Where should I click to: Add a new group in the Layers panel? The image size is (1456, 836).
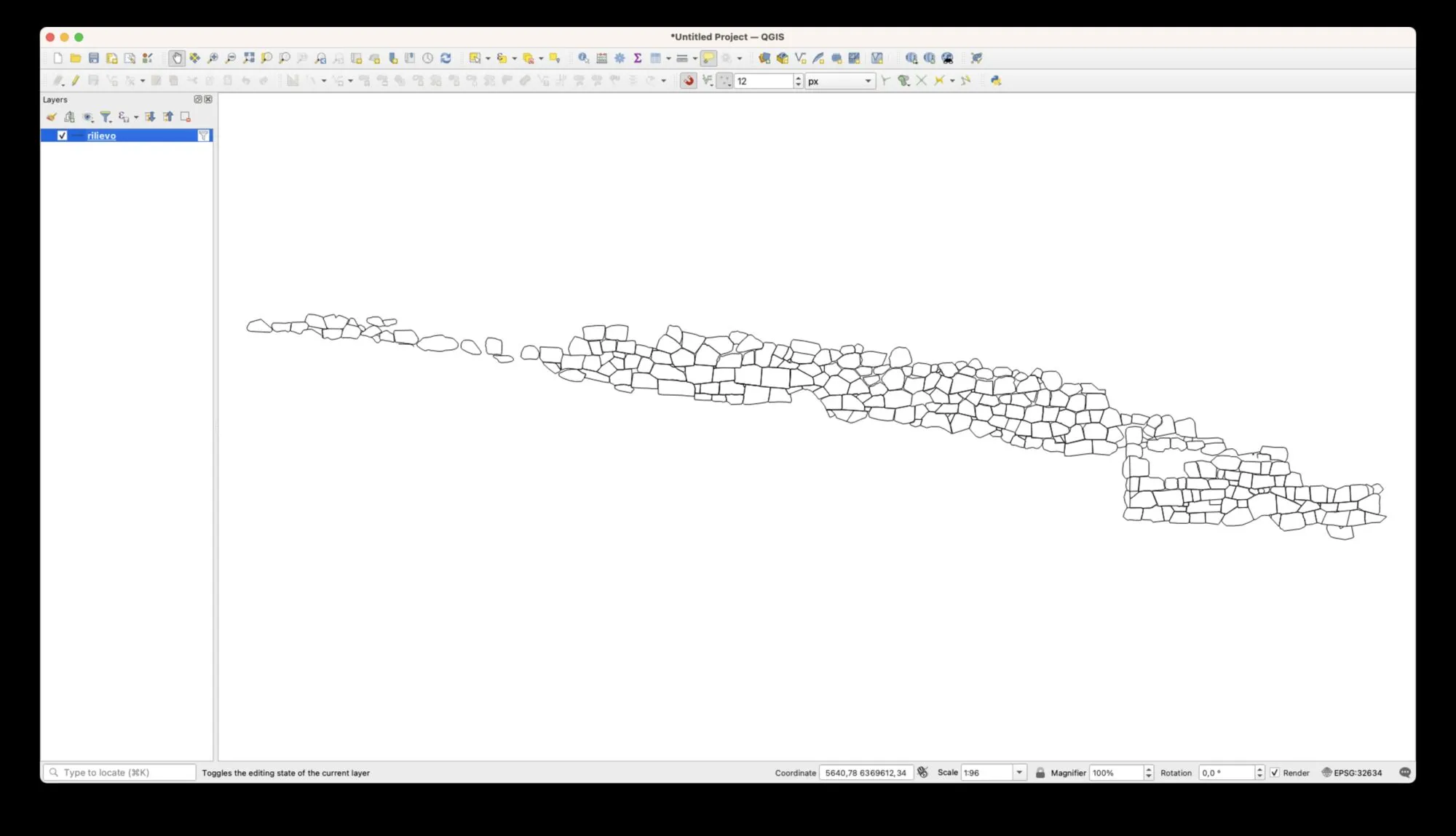tap(71, 117)
